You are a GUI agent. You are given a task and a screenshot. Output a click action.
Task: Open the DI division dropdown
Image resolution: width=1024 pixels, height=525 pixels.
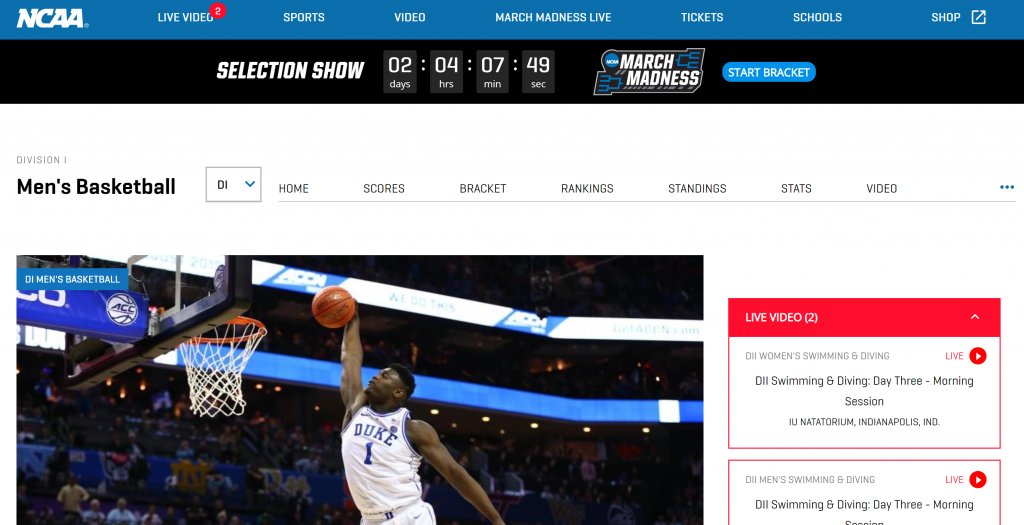[x=234, y=185]
